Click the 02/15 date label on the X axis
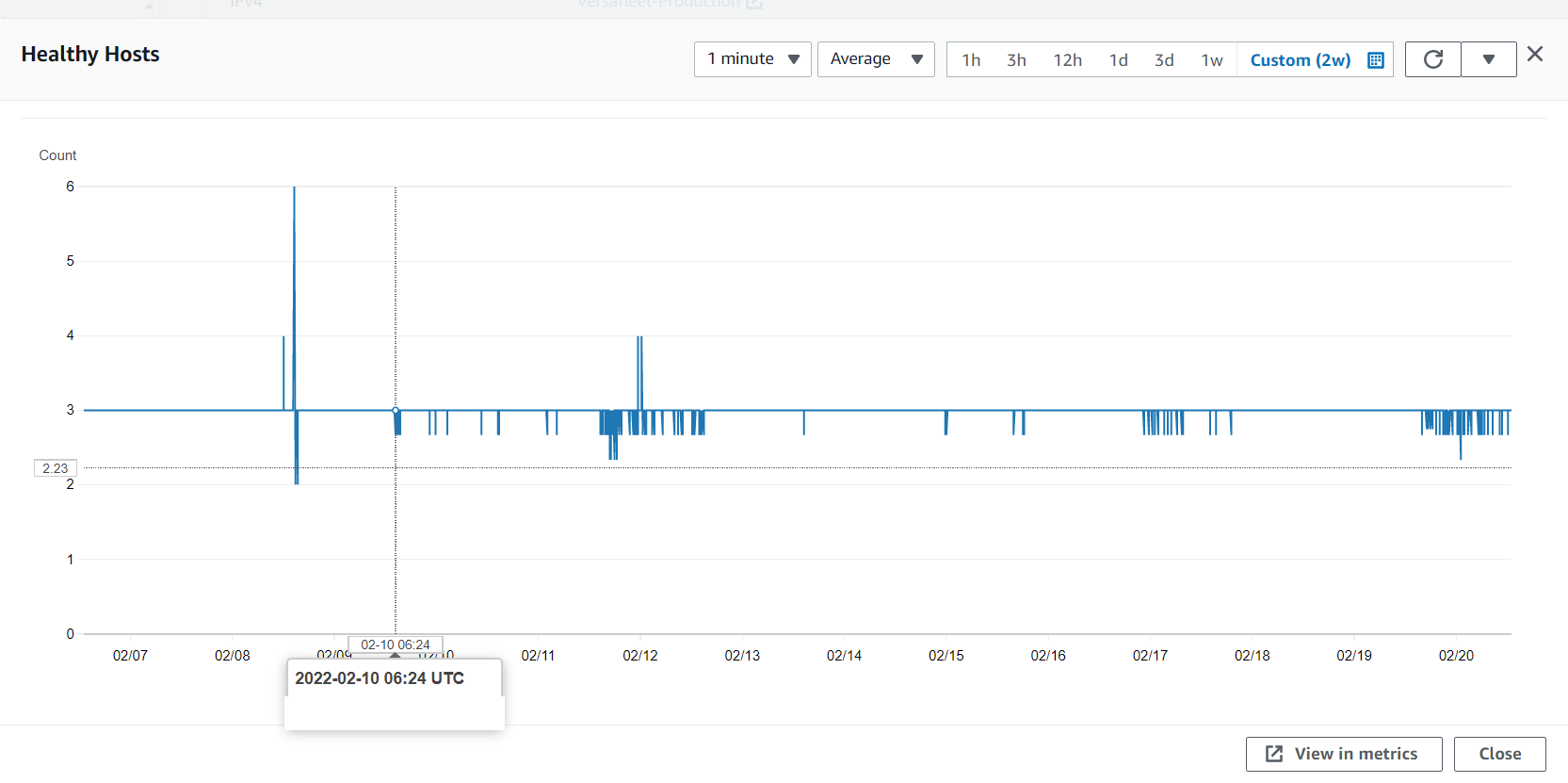This screenshot has height=783, width=1568. pos(946,656)
